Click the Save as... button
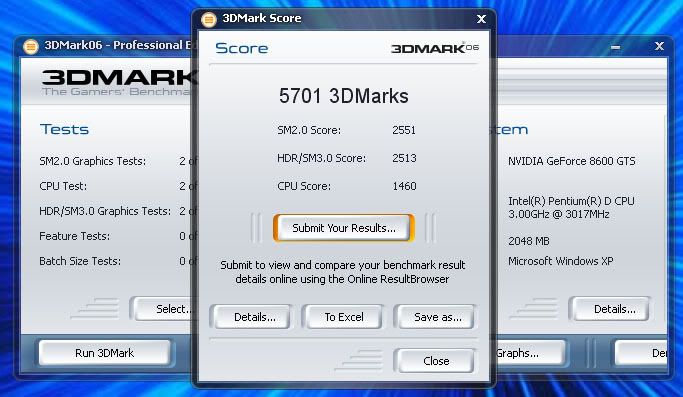The width and height of the screenshot is (683, 397). click(437, 317)
